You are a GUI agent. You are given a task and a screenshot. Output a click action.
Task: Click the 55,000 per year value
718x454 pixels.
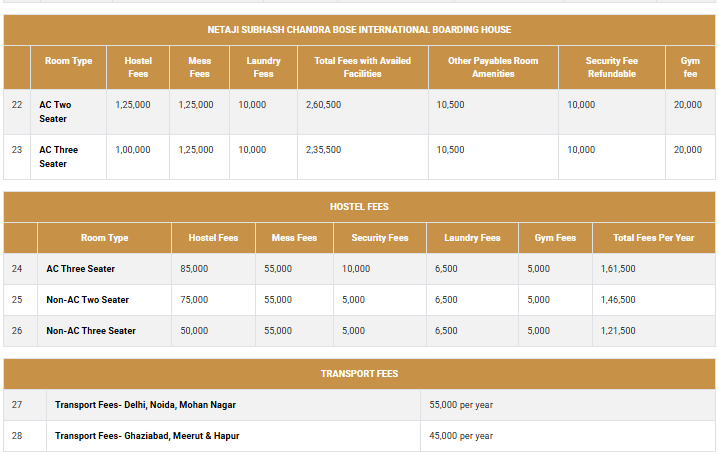tap(461, 405)
